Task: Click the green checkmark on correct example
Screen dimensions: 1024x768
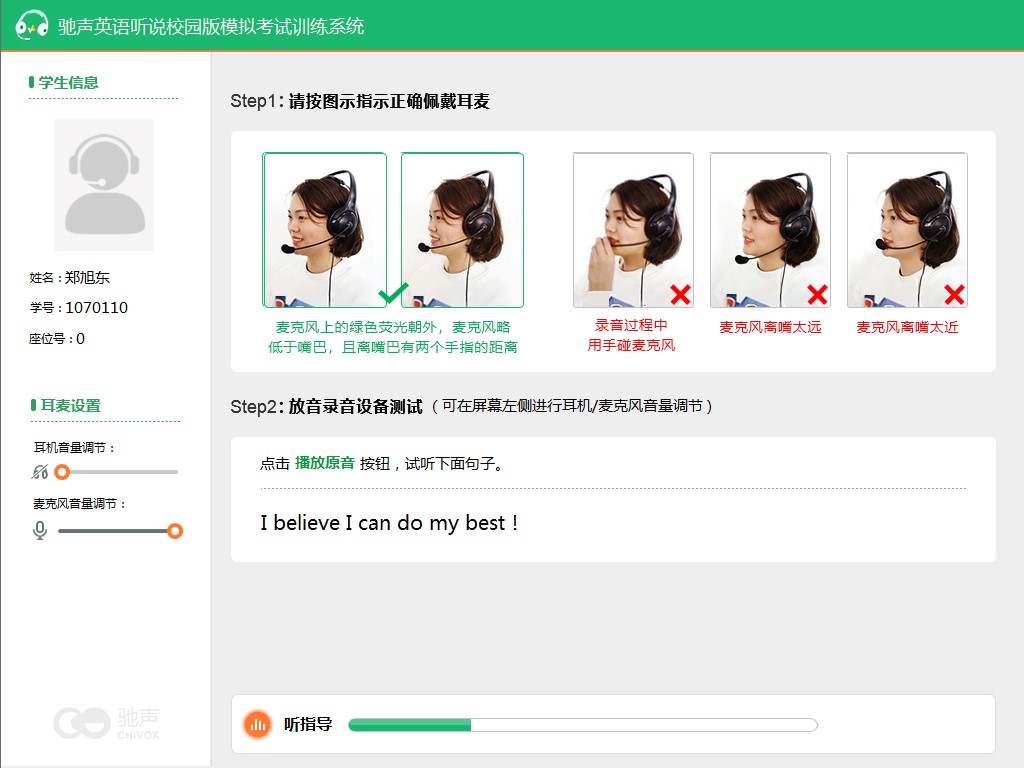Action: pyautogui.click(x=393, y=293)
